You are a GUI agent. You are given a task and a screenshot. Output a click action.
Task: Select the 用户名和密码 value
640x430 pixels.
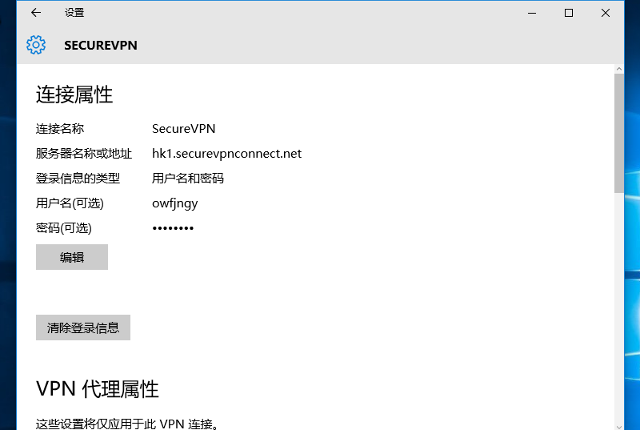pos(188,178)
